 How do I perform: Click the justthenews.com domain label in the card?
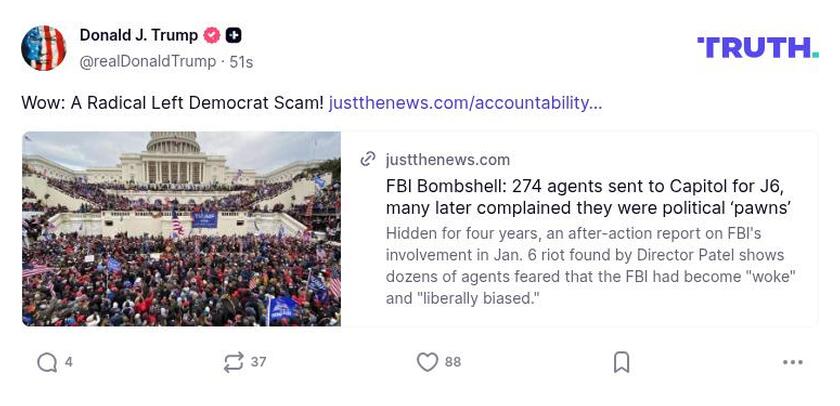tap(447, 159)
